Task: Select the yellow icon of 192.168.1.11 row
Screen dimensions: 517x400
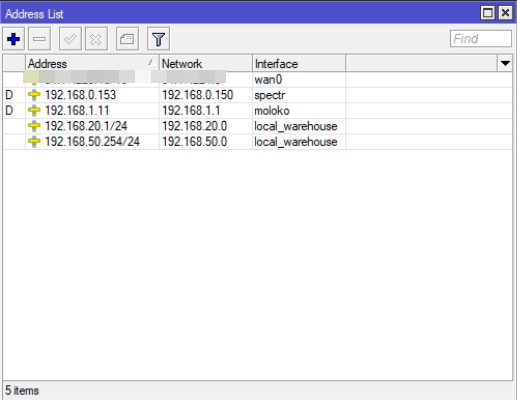Action: point(34,110)
